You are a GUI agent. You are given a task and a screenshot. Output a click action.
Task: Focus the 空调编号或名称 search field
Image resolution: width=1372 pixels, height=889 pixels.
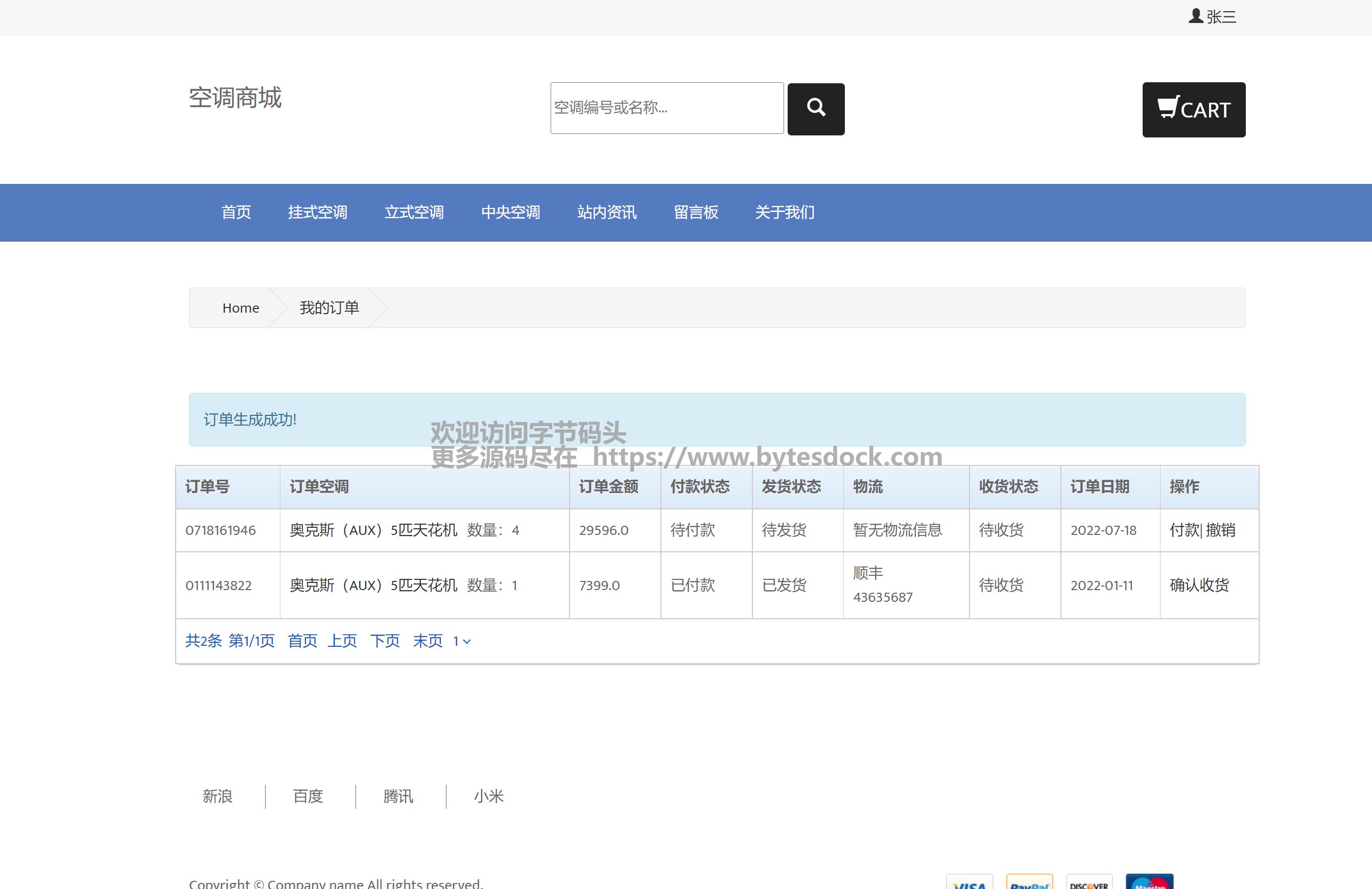tap(667, 108)
